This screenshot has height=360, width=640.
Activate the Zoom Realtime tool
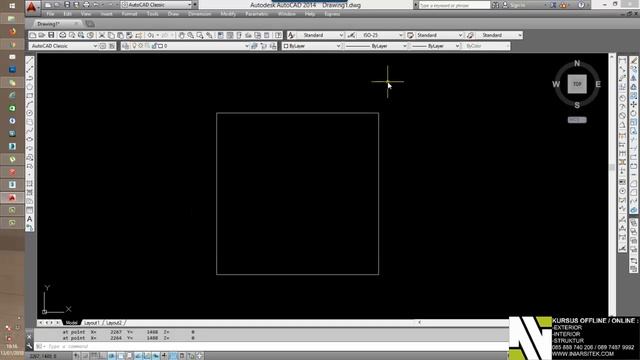click(x=191, y=36)
